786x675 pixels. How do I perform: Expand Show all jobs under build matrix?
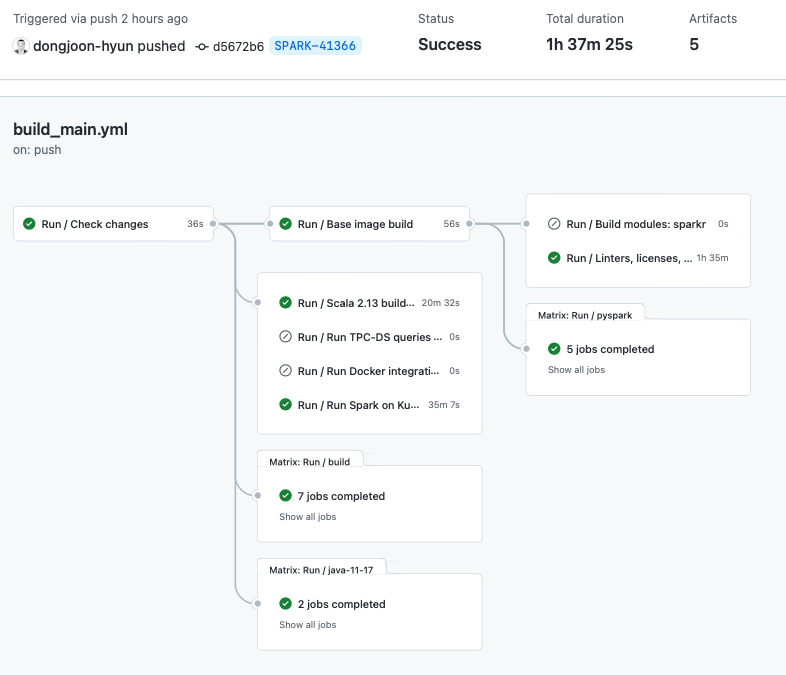click(x=307, y=517)
